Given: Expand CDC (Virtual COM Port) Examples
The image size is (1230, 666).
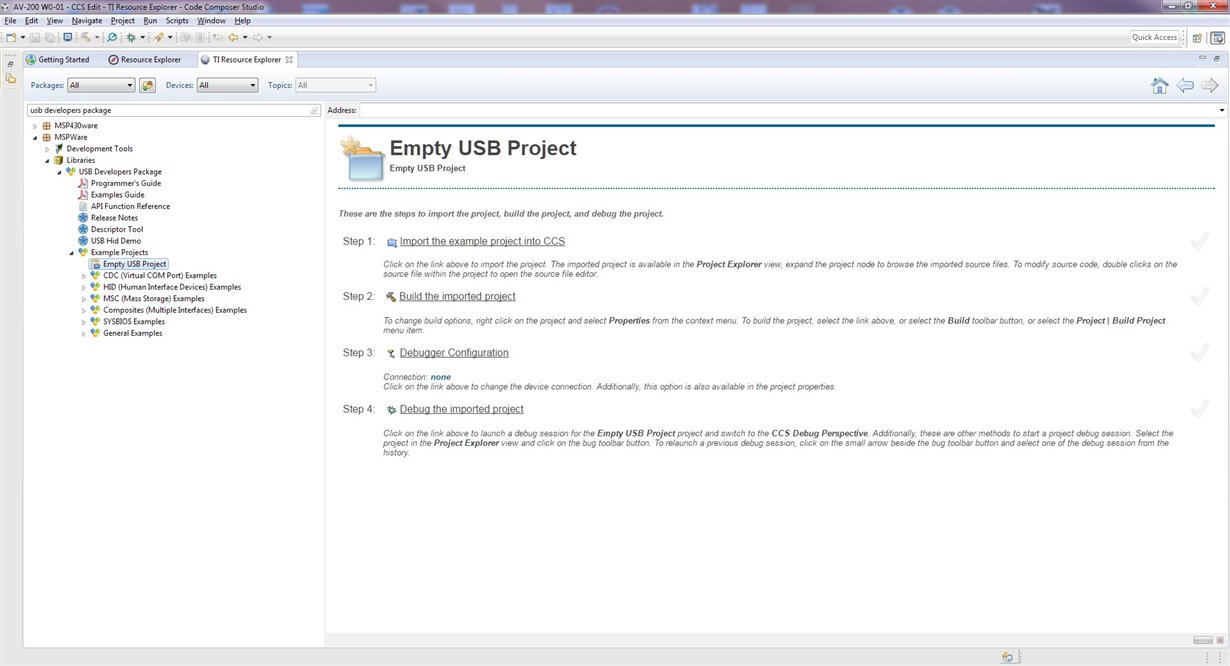Looking at the screenshot, I should 84,275.
